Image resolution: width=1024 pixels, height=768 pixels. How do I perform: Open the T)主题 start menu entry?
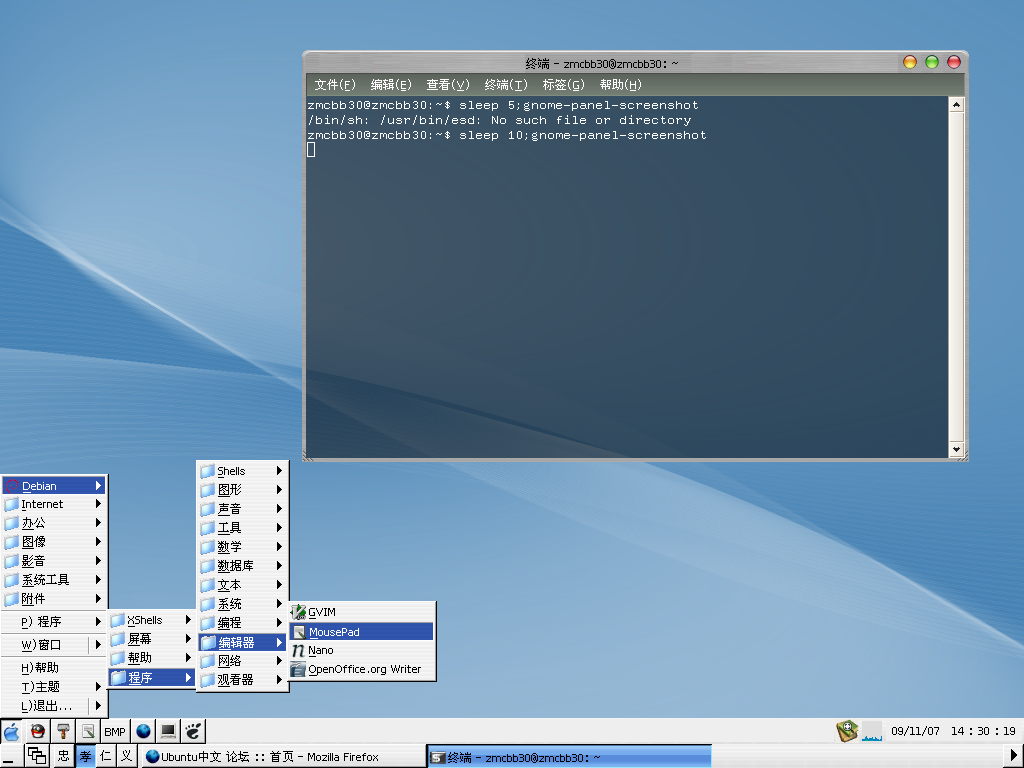[54, 686]
